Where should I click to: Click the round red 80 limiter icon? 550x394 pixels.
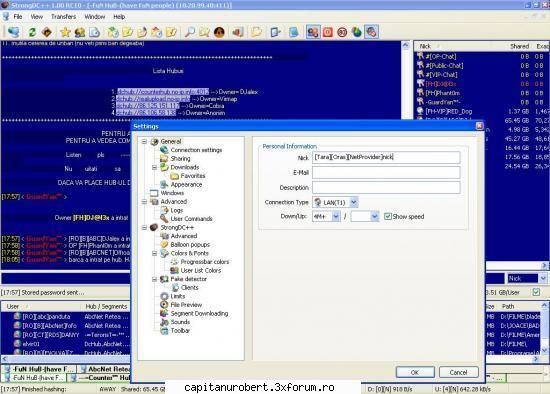click(x=342, y=32)
